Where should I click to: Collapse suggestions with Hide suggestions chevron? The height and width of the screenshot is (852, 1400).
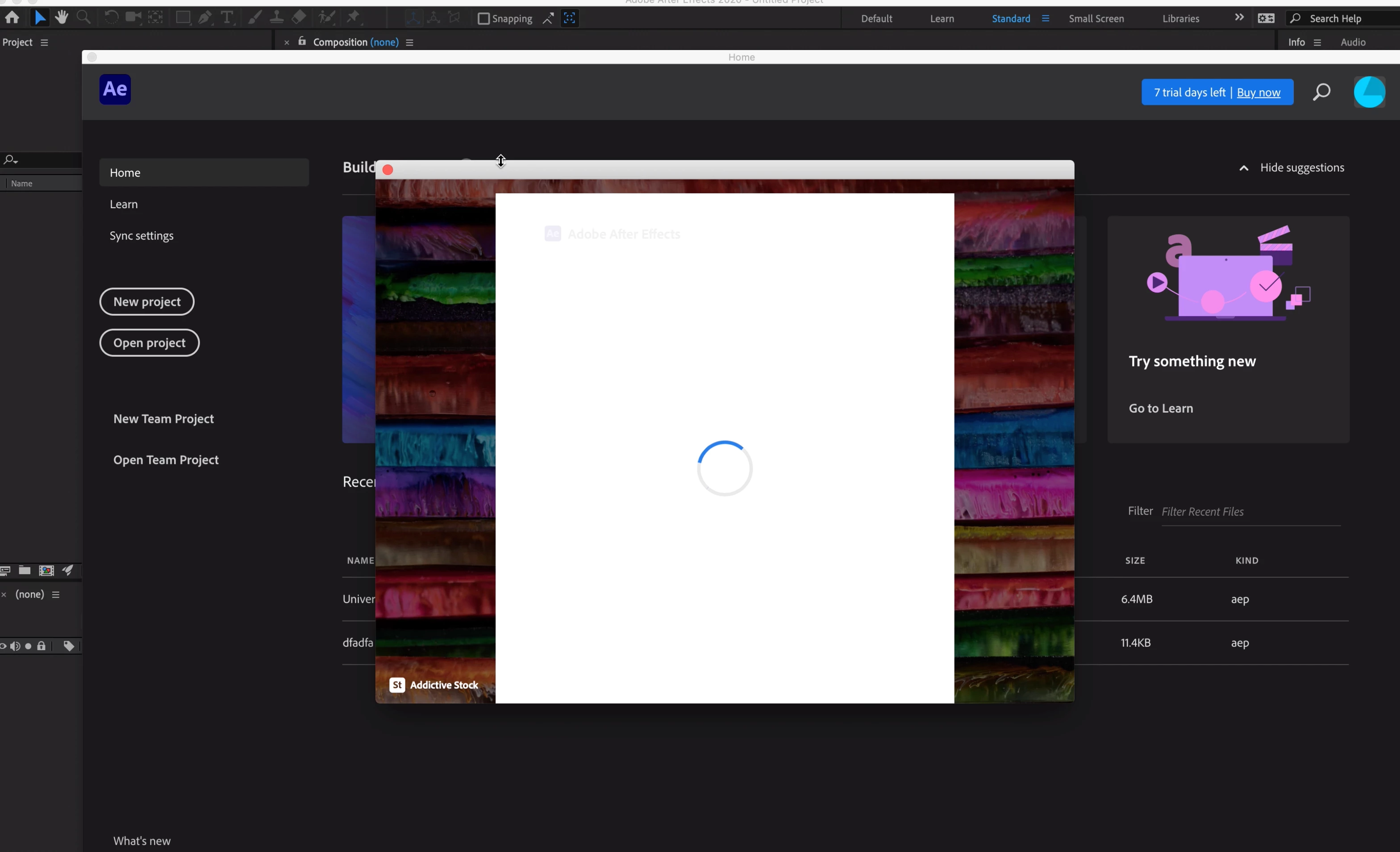coord(1244,167)
